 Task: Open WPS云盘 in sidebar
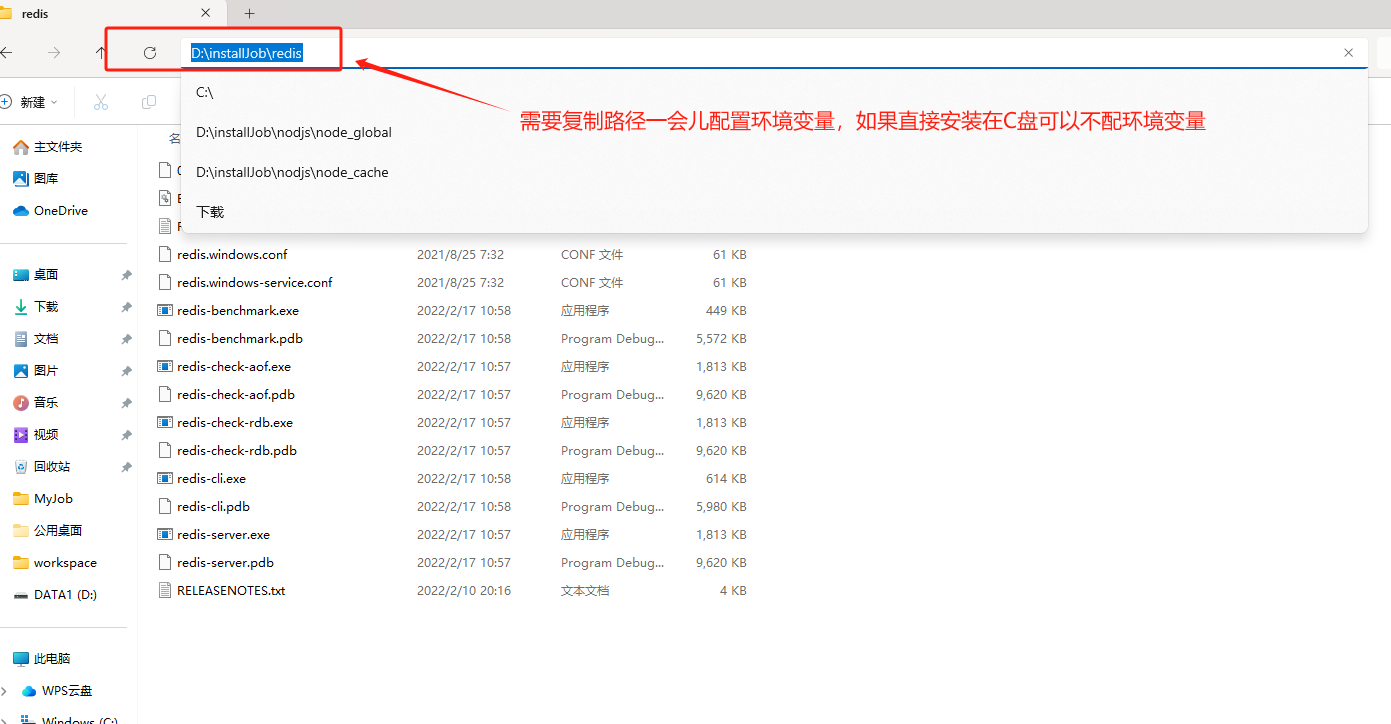(x=57, y=691)
